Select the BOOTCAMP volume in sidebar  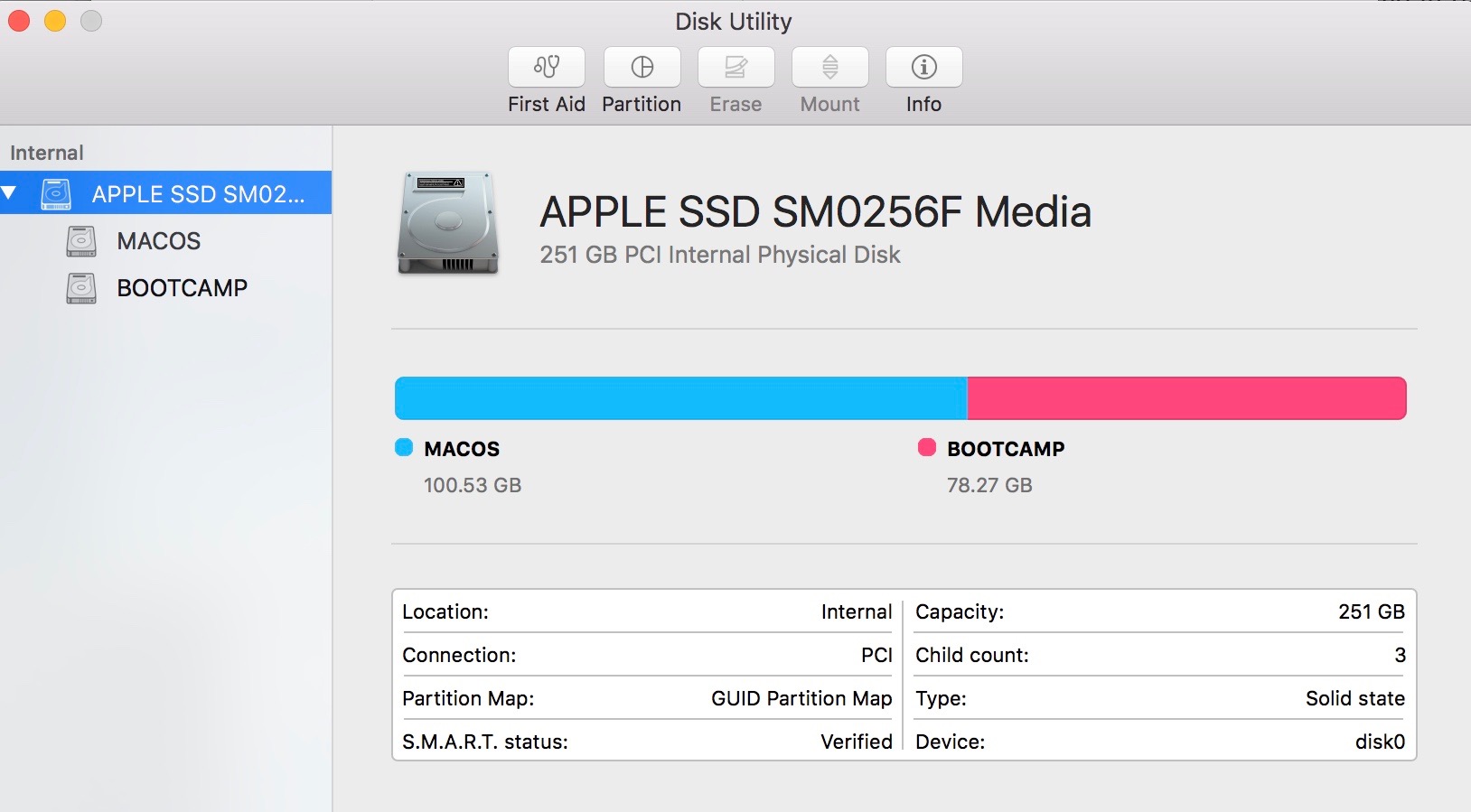[x=182, y=288]
